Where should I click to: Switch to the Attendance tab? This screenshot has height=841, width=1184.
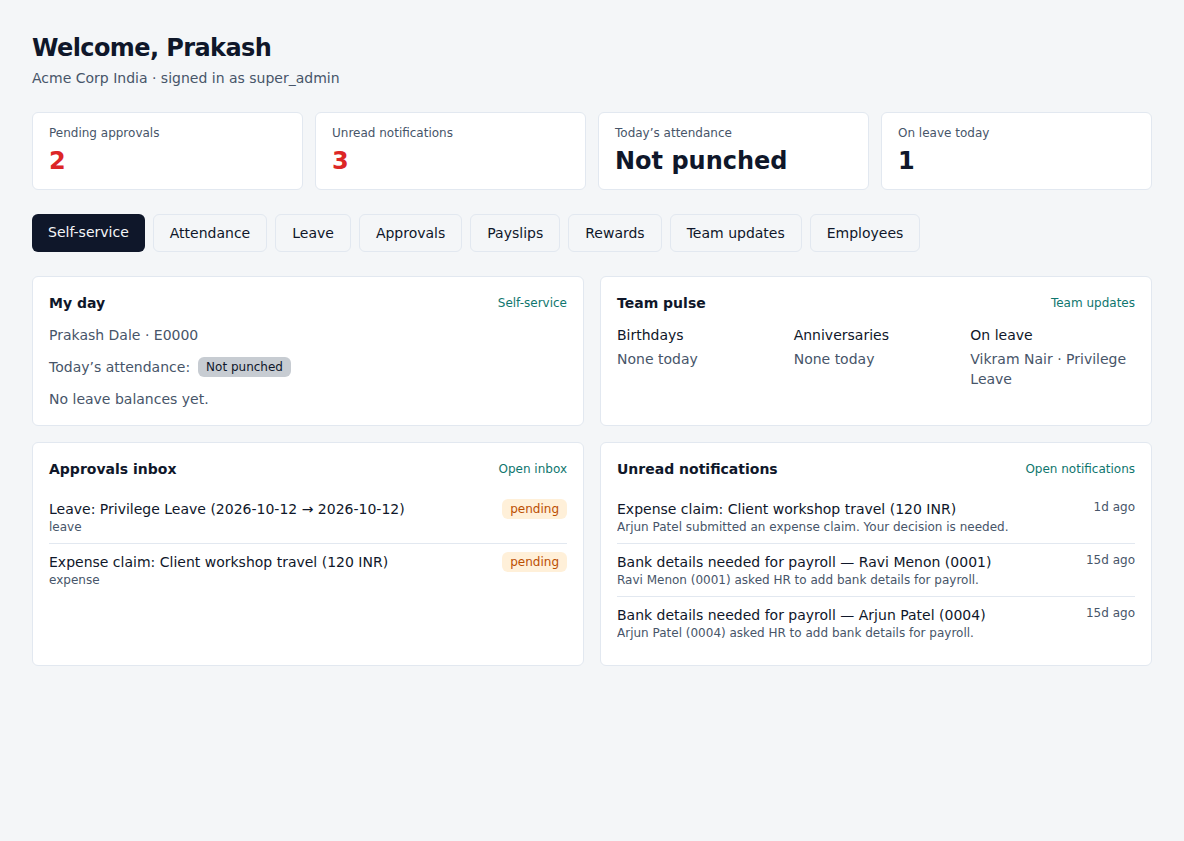[210, 233]
